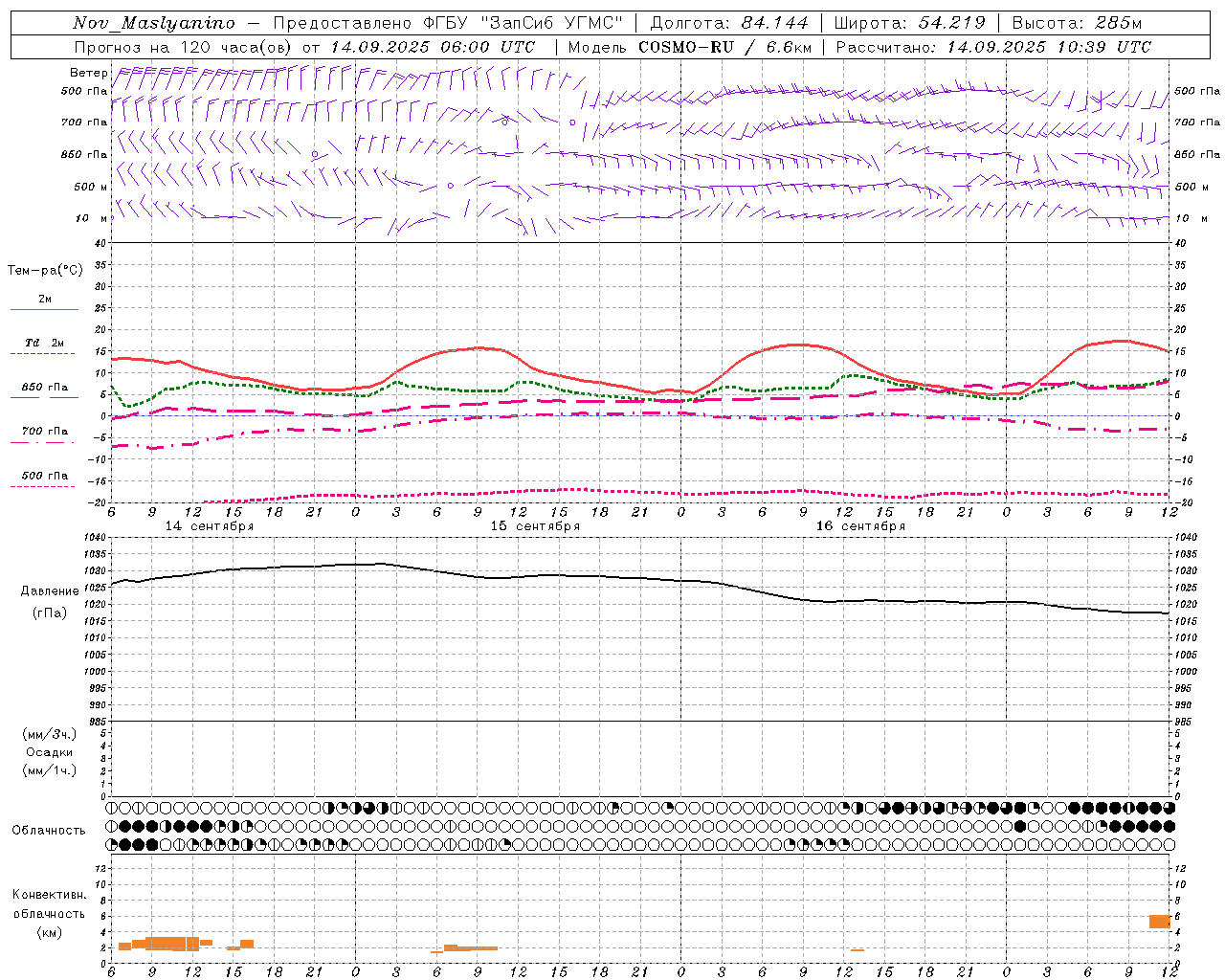Click the date label 15 сентября
The height and width of the screenshot is (980, 1225).
[535, 526]
